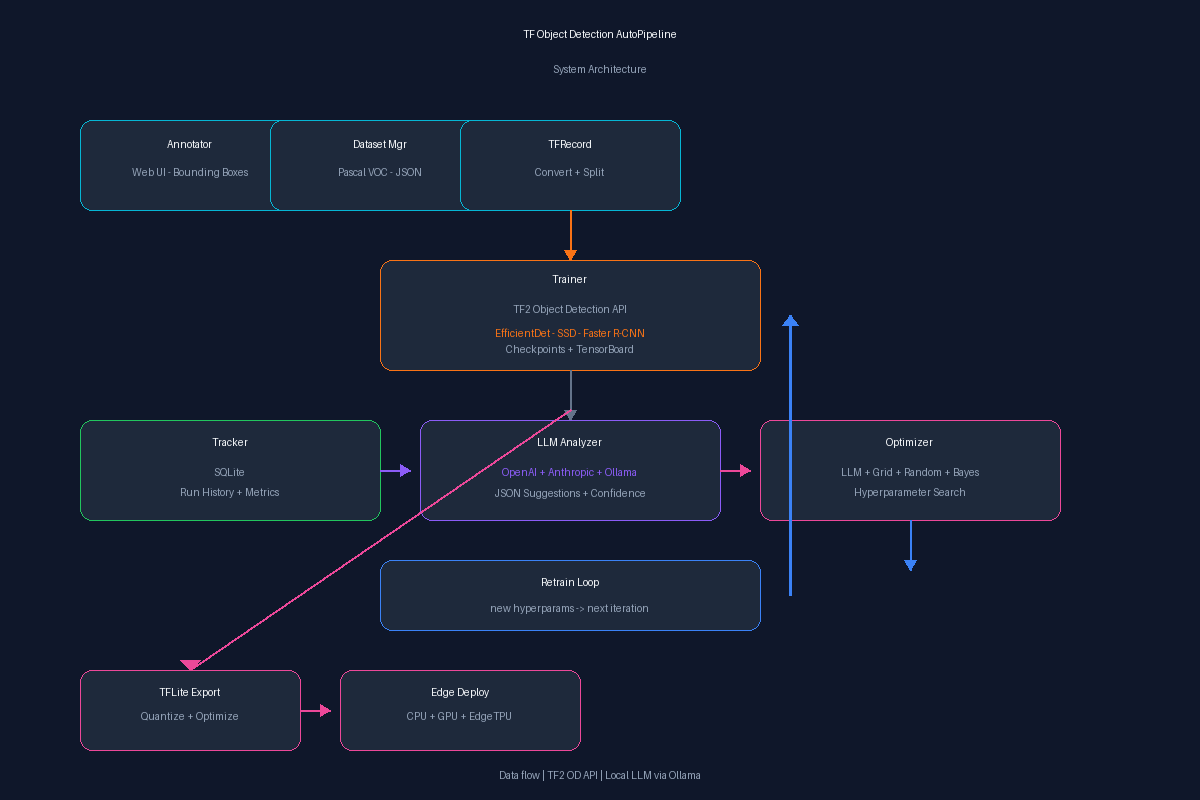Click the 'TF Object Detection AutoPipeline' heading
The height and width of the screenshot is (800, 1200).
point(600,35)
